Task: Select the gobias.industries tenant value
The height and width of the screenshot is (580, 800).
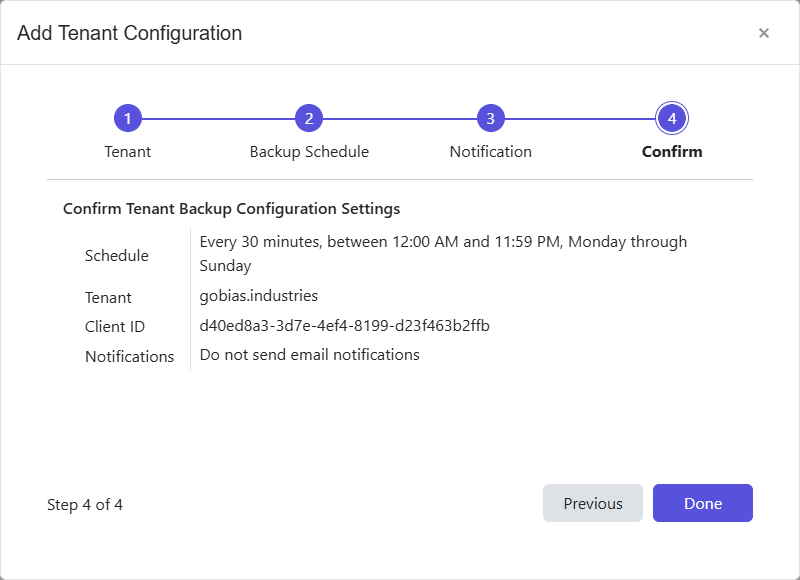Action: [x=259, y=297]
